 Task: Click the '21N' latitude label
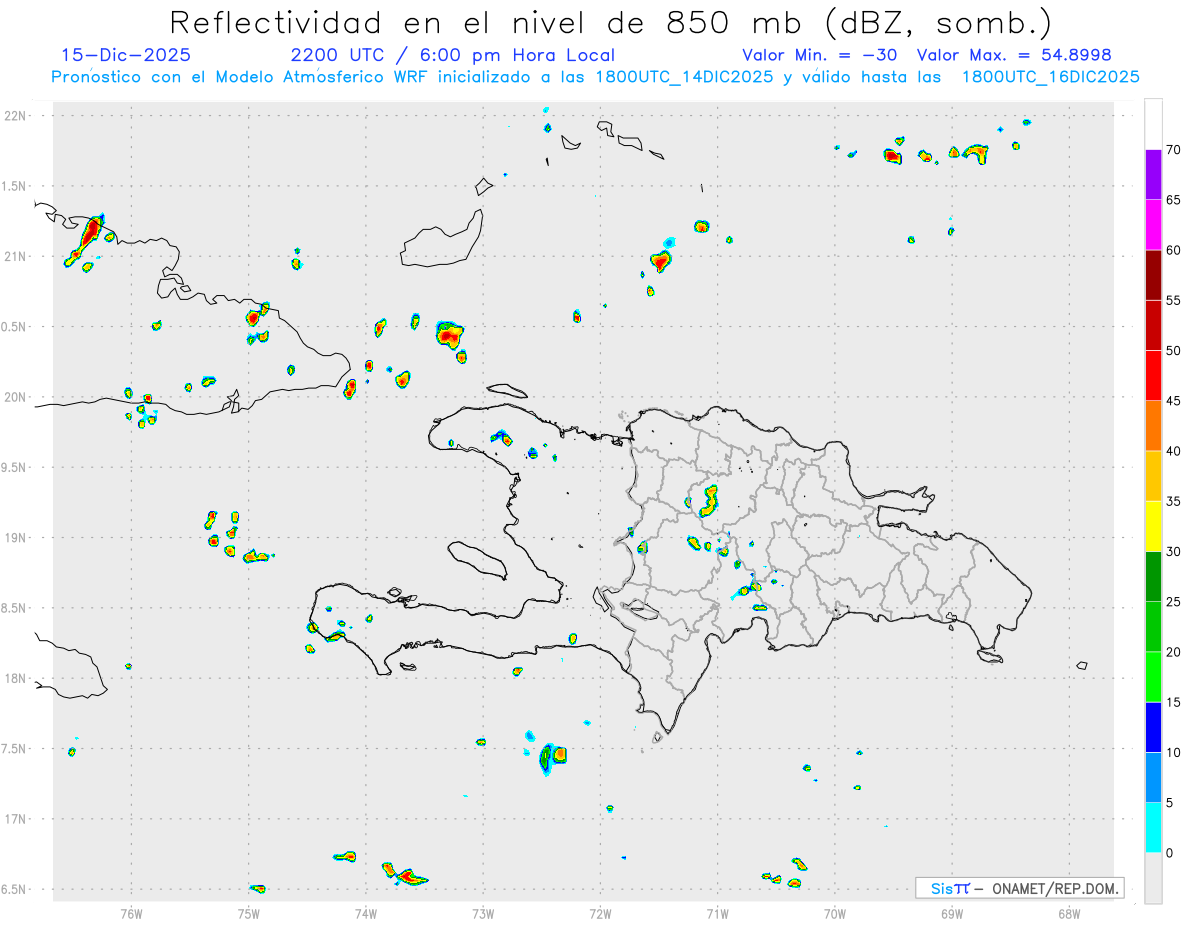17,257
